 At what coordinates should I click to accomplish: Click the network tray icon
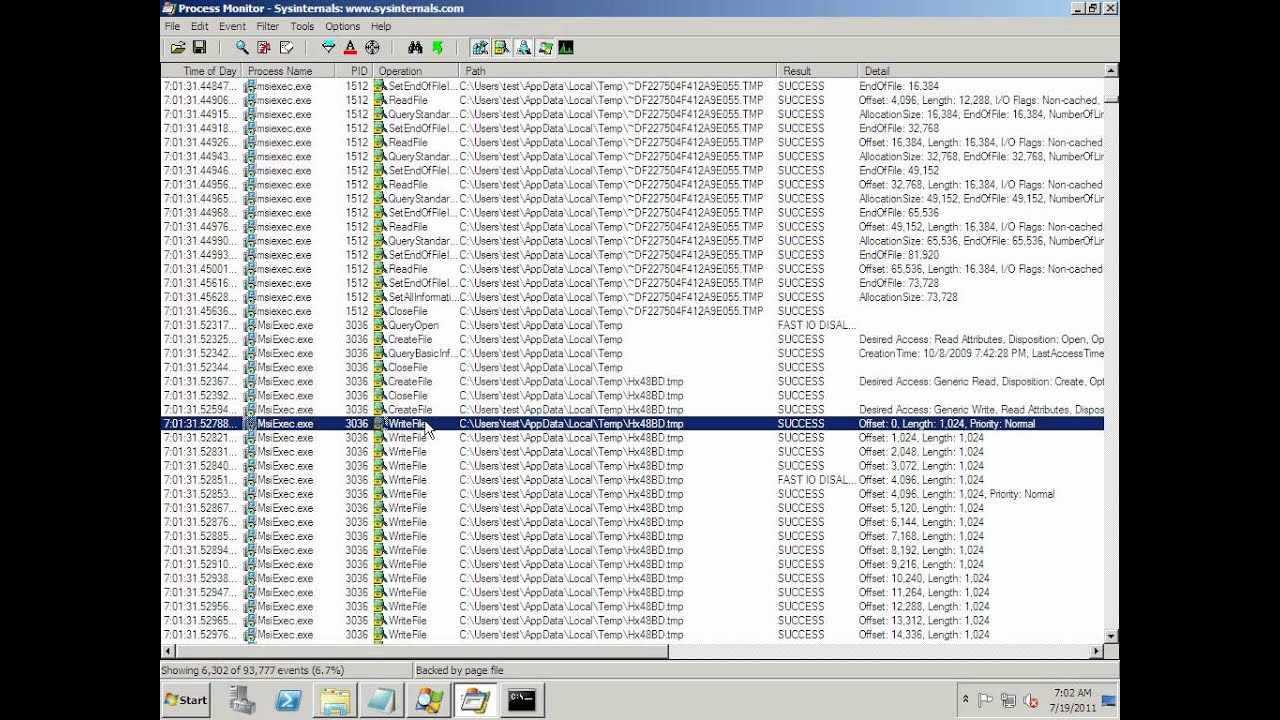[x=1008, y=700]
